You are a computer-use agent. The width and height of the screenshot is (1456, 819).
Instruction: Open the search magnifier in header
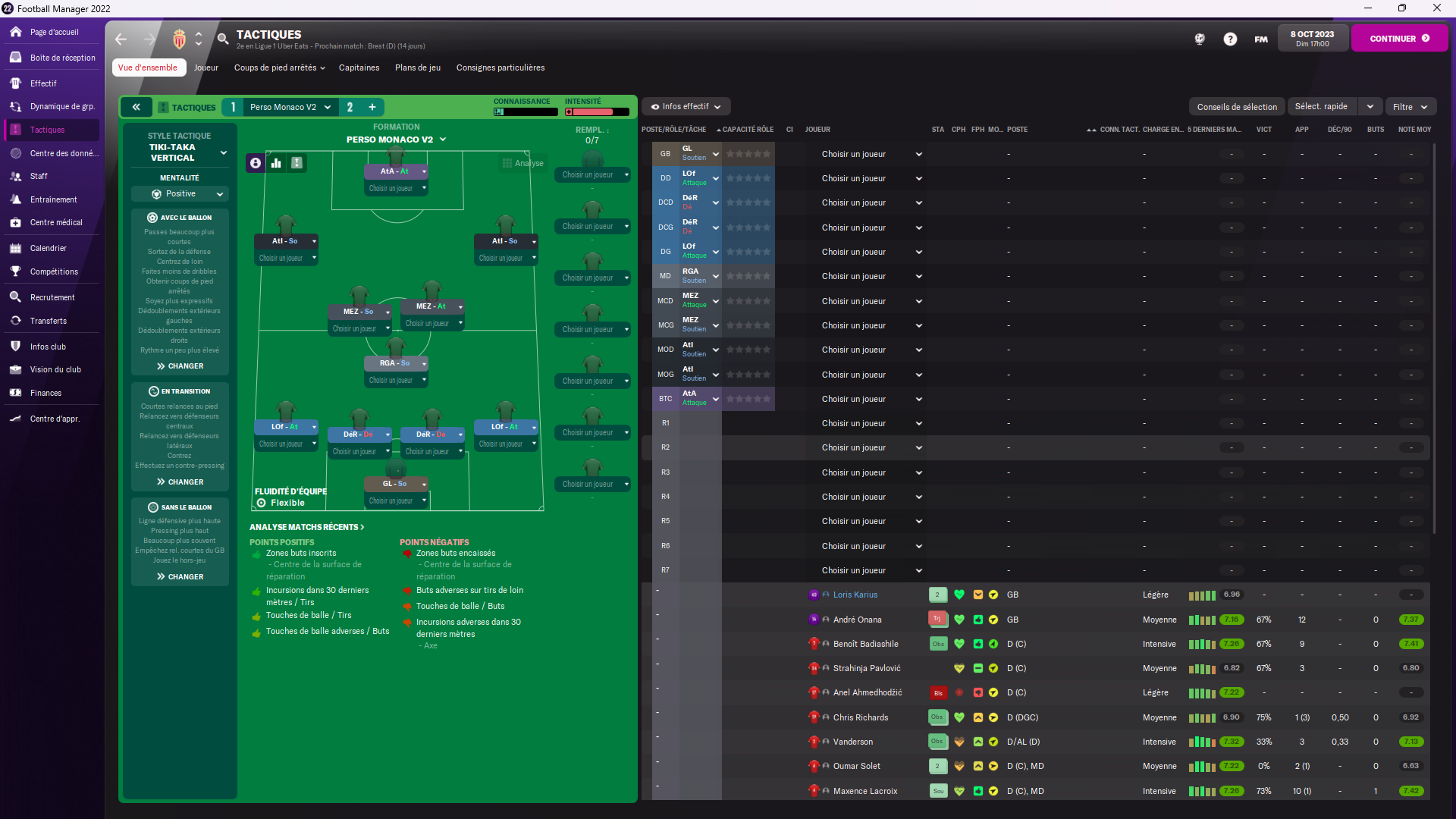[x=223, y=39]
